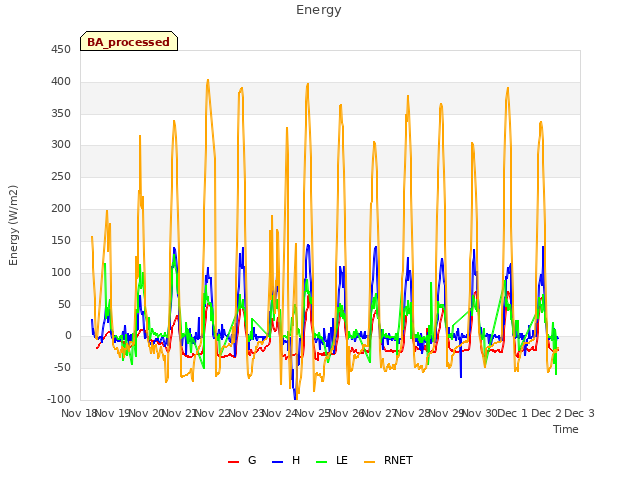Click the 450 y-axis tick label
The image size is (640, 480).
point(61,50)
